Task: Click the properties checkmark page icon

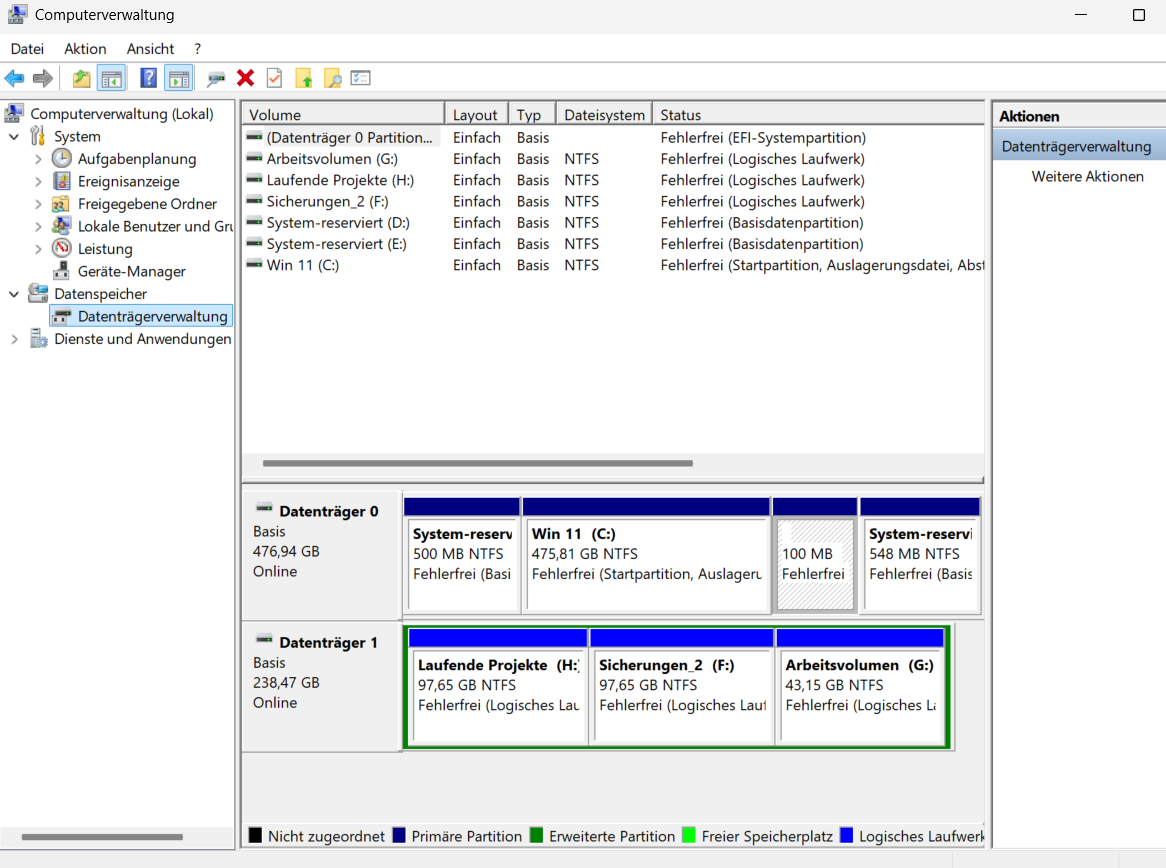Action: pyautogui.click(x=274, y=78)
